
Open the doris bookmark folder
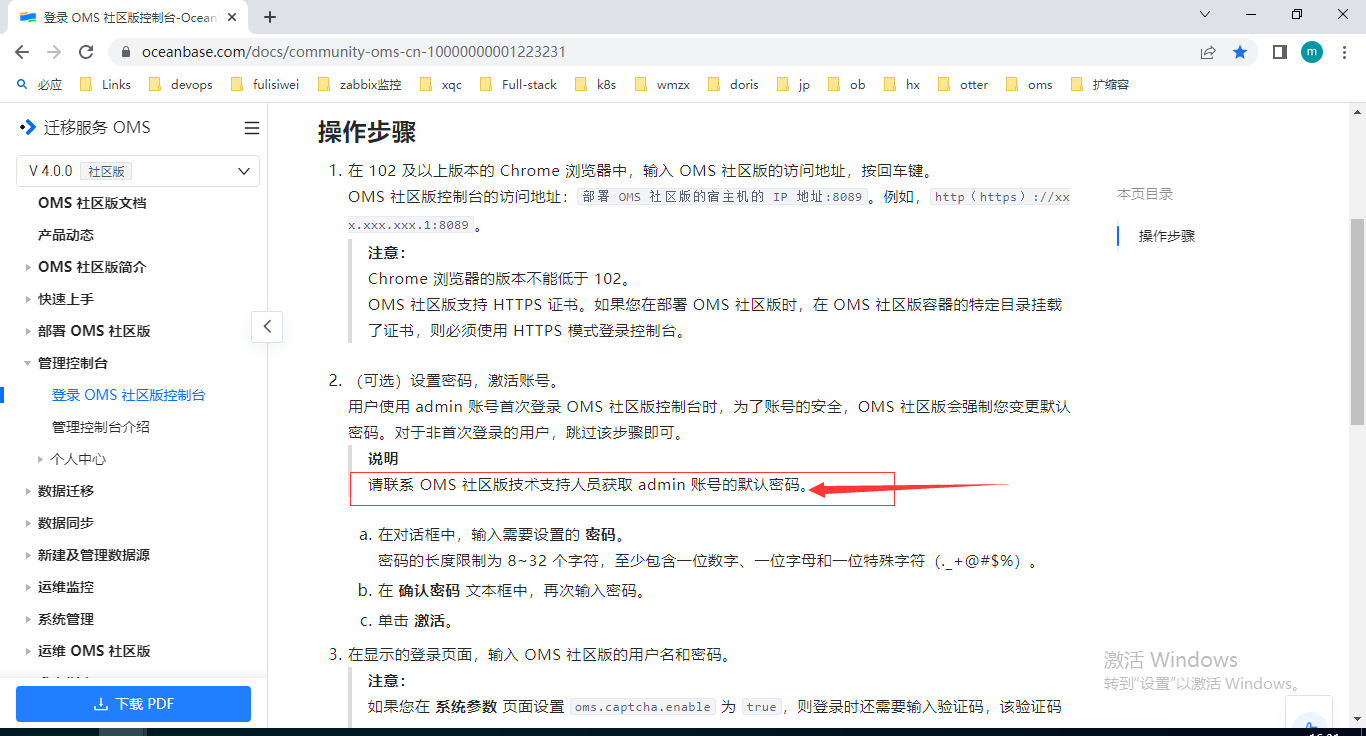click(x=733, y=84)
